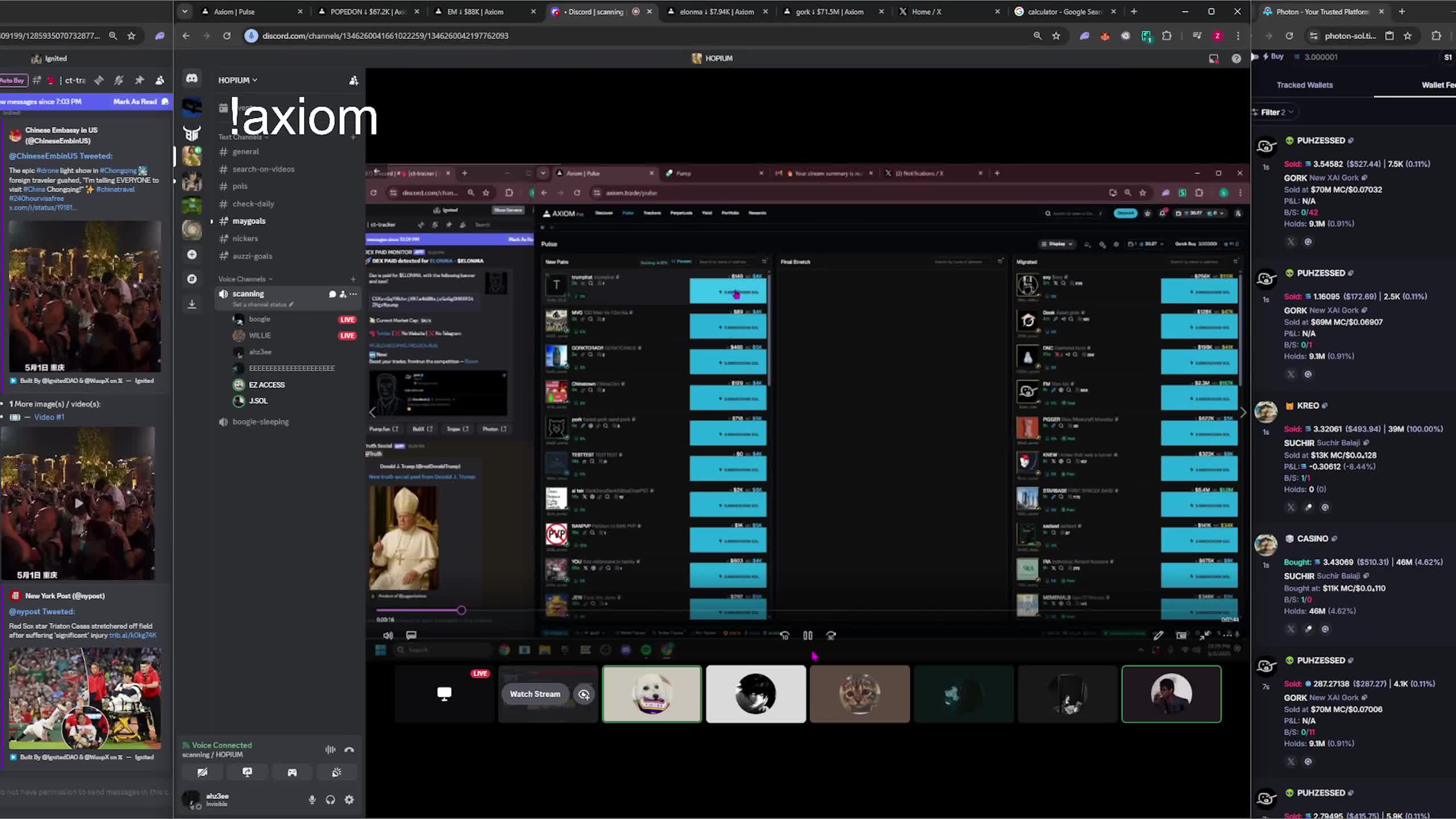This screenshot has height=819, width=1456.
Task: Add channel plus next to Voice Channels
Action: pos(353,279)
